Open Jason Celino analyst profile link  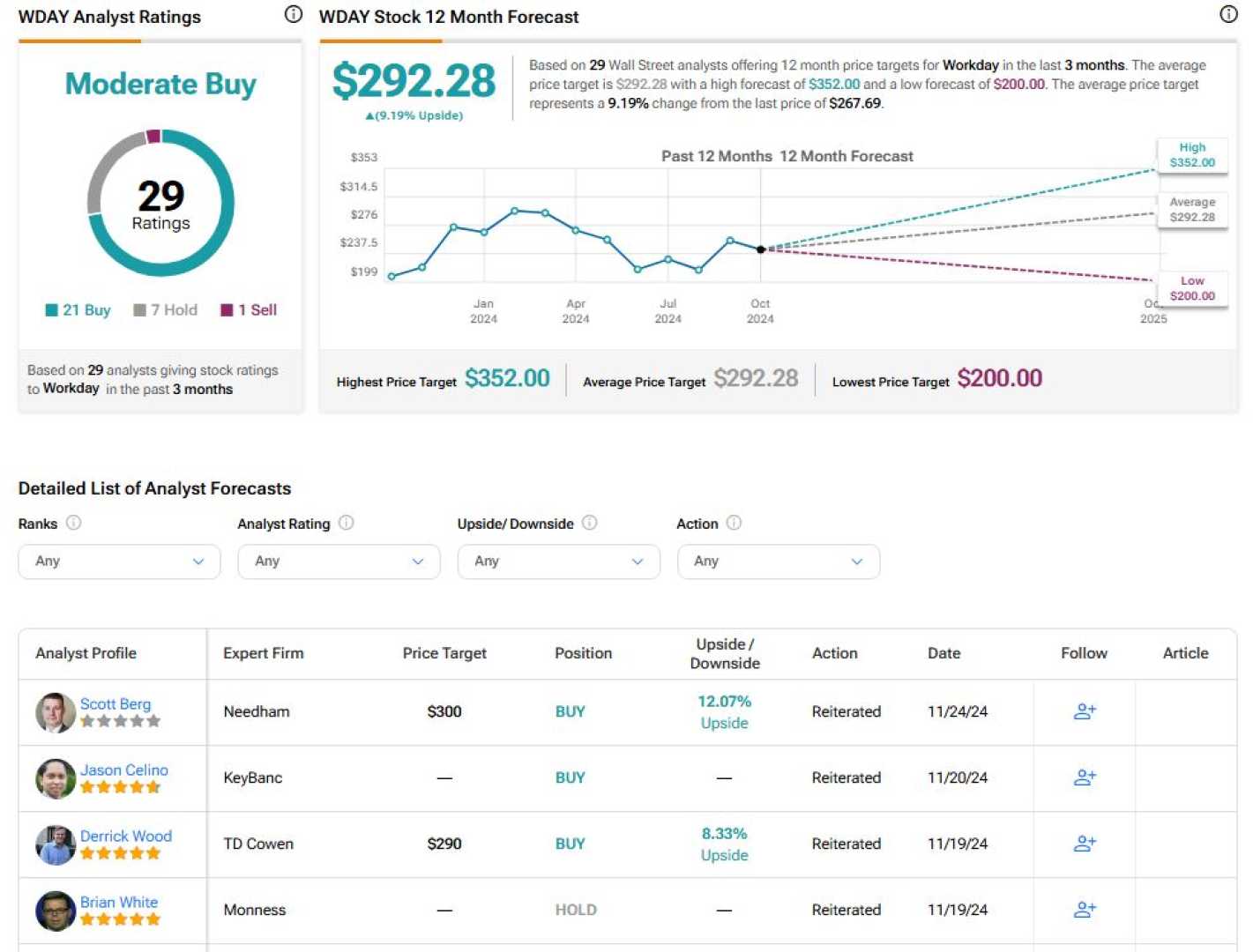point(124,770)
